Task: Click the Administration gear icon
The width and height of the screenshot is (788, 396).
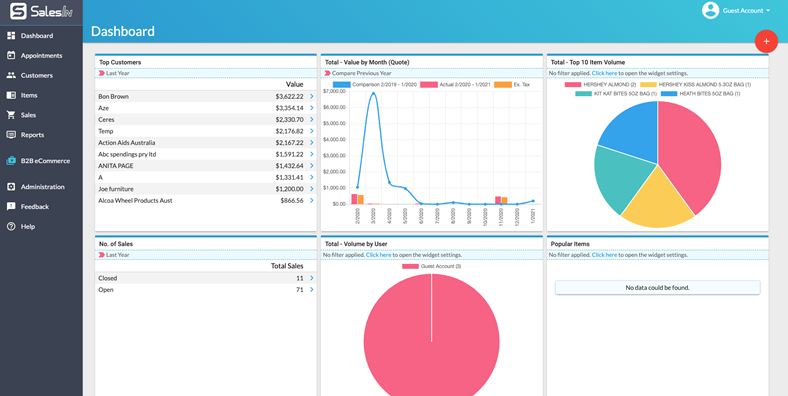Action: coord(11,187)
